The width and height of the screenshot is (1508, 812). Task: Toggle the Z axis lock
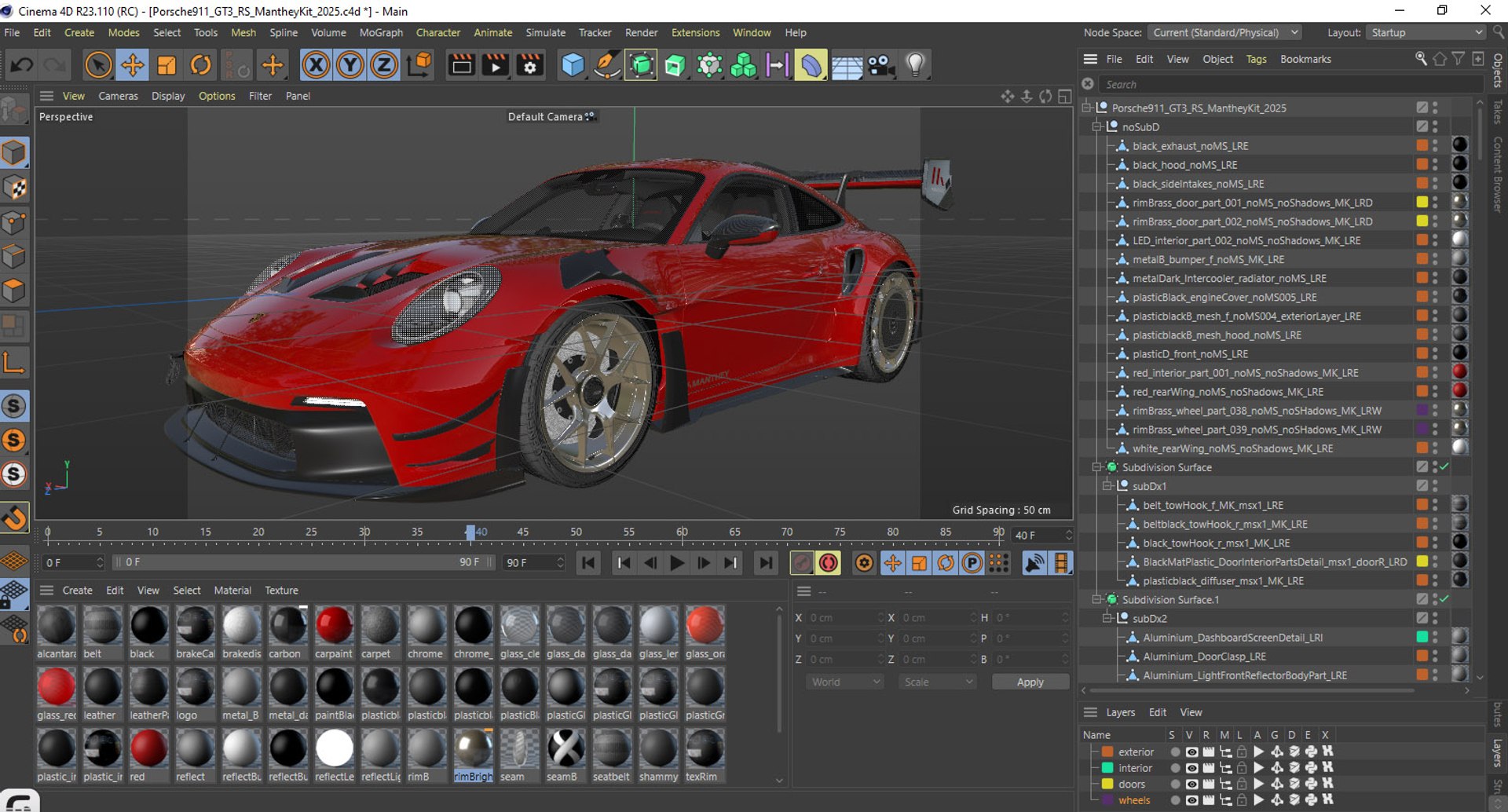point(384,64)
